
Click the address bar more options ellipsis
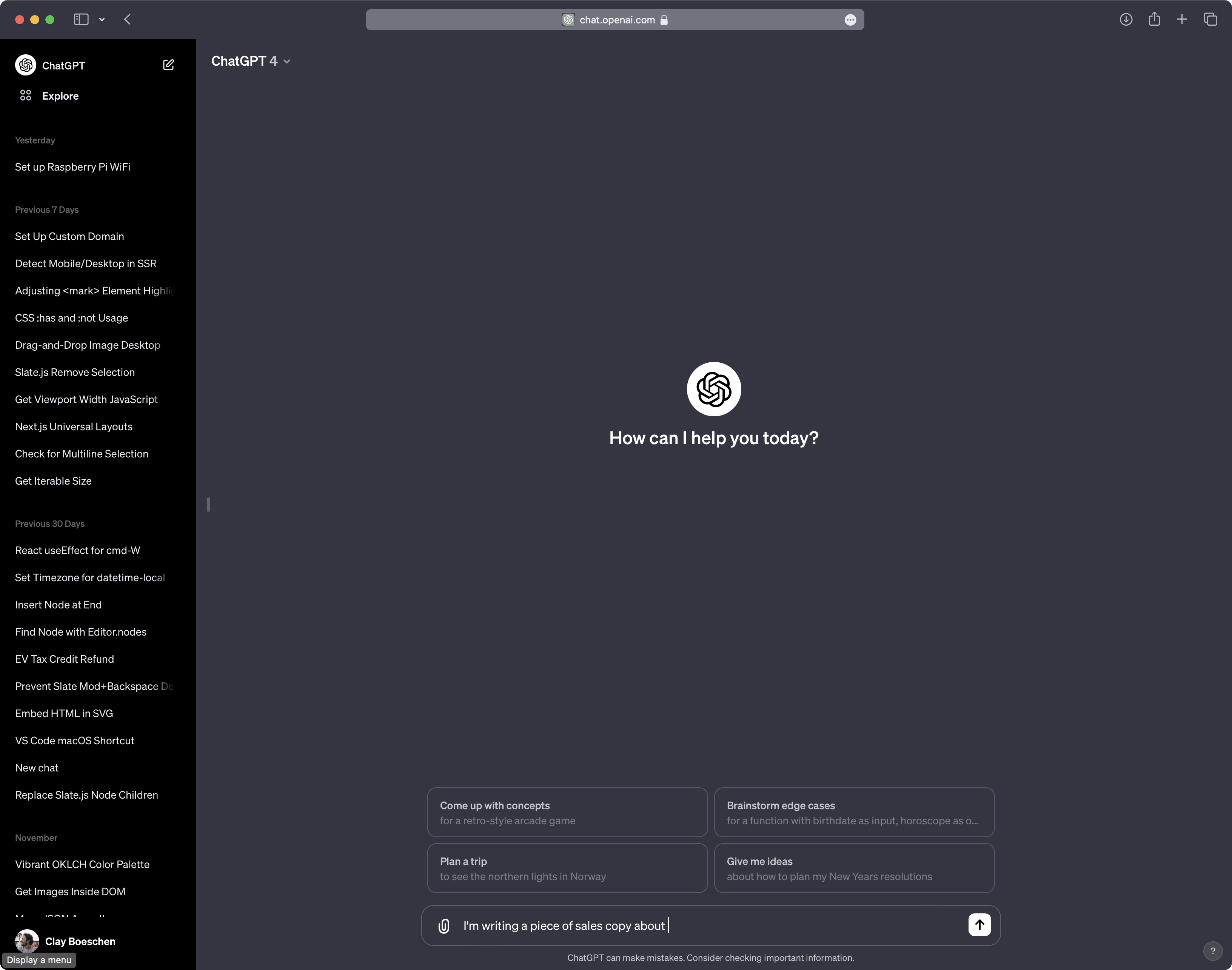point(850,20)
